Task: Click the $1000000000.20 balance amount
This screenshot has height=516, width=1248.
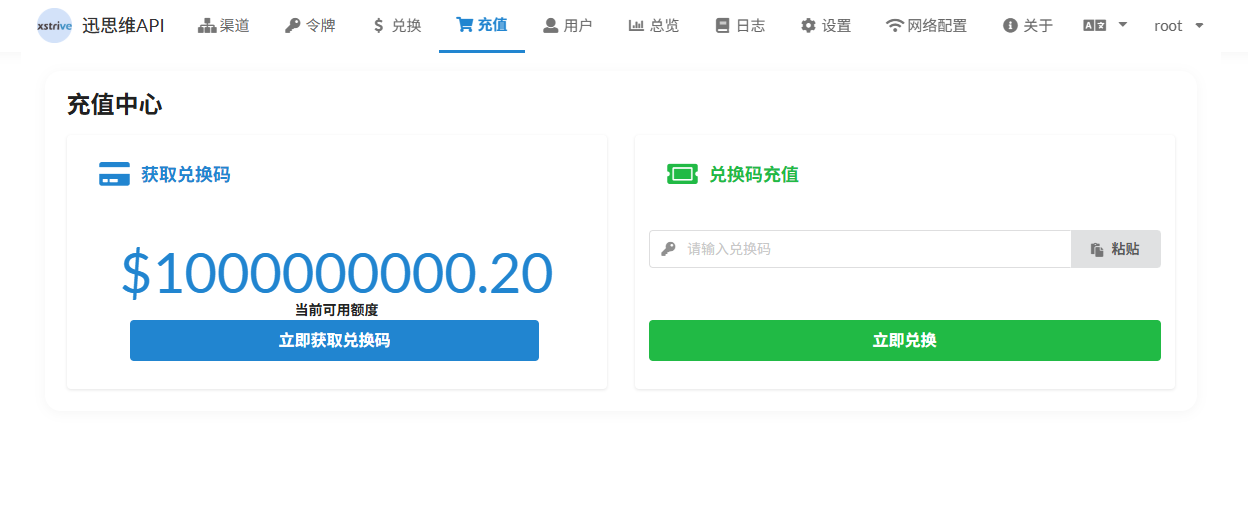Action: tap(337, 273)
